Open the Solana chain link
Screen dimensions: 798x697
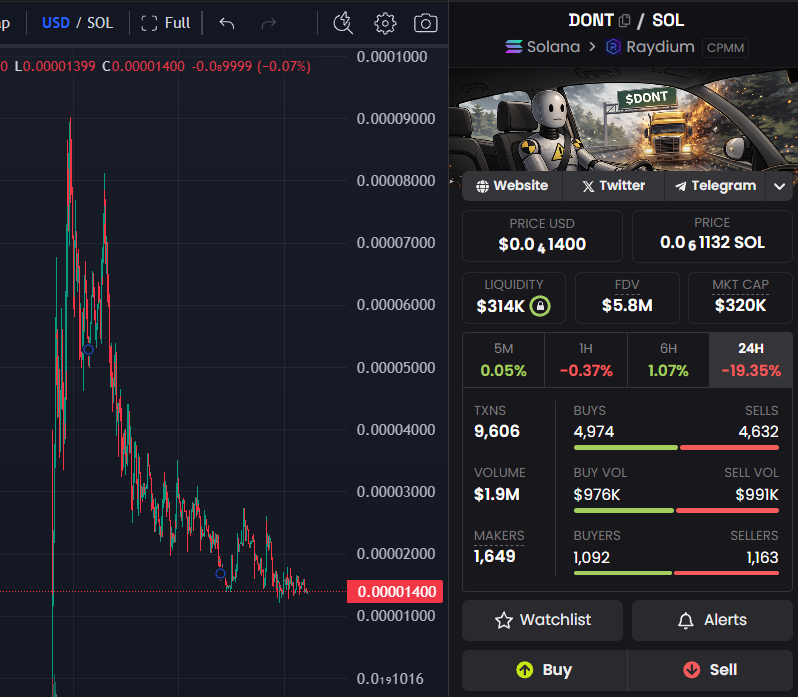tap(543, 47)
